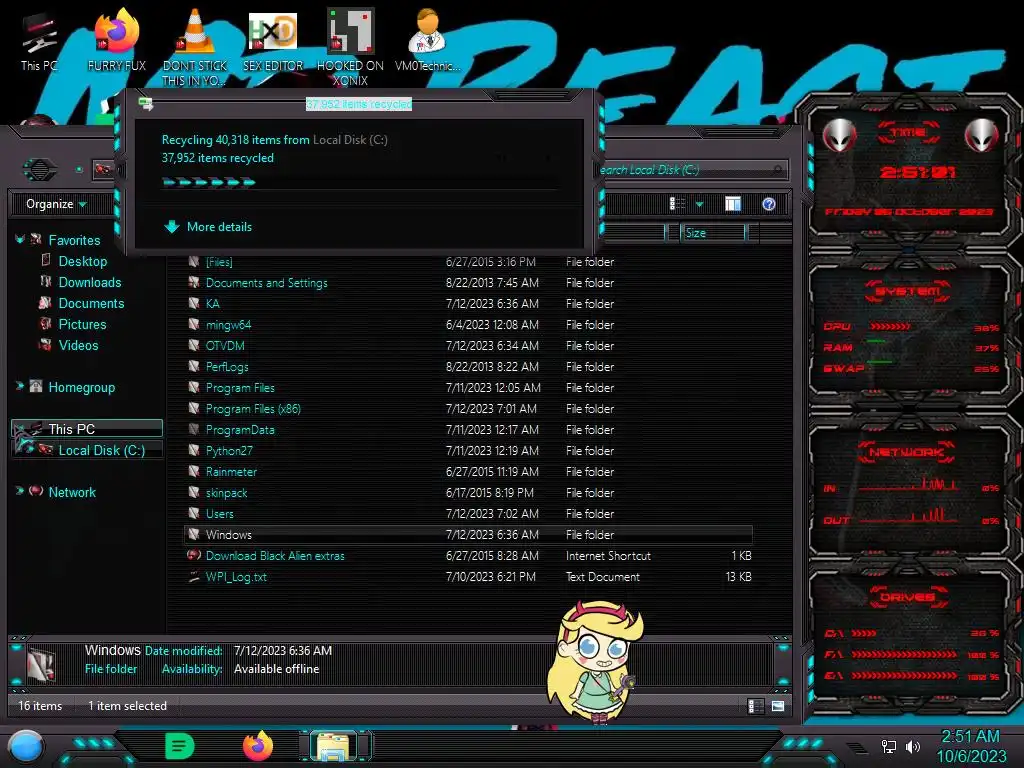Sort by the Size column header
This screenshot has height=768, width=1024.
[712, 233]
